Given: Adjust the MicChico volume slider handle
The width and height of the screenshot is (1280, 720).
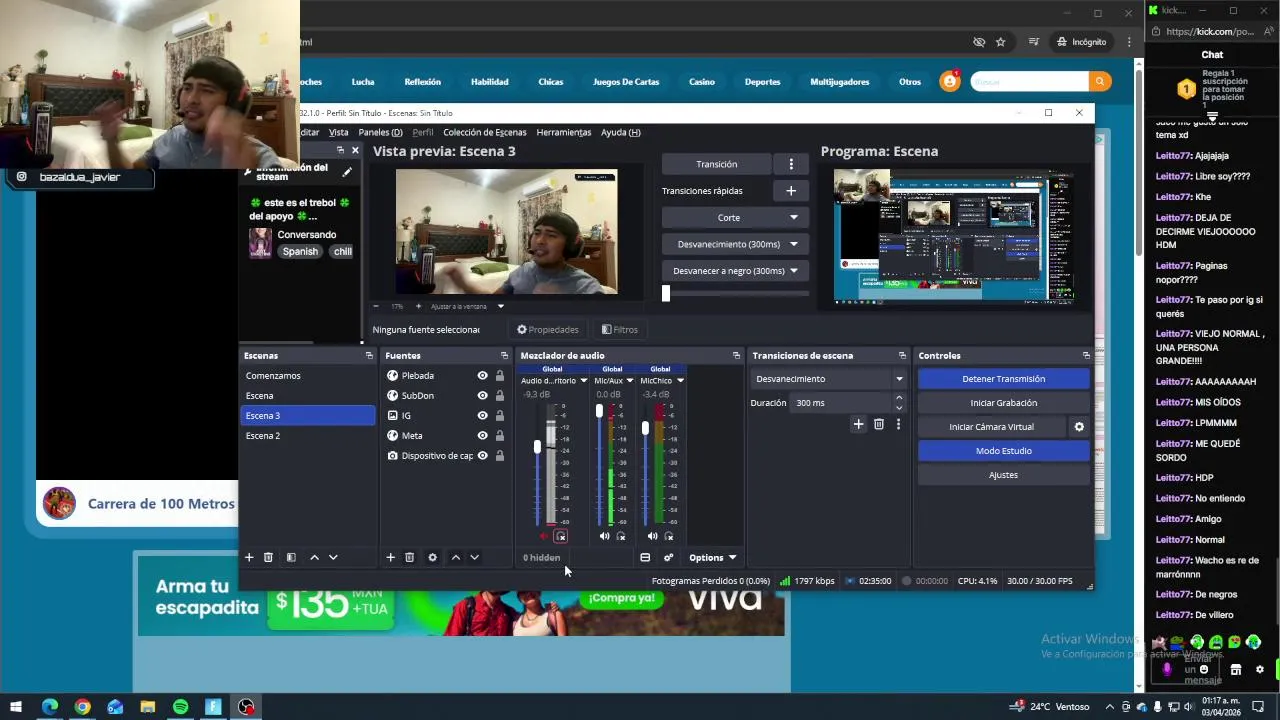Looking at the screenshot, I should (x=645, y=428).
